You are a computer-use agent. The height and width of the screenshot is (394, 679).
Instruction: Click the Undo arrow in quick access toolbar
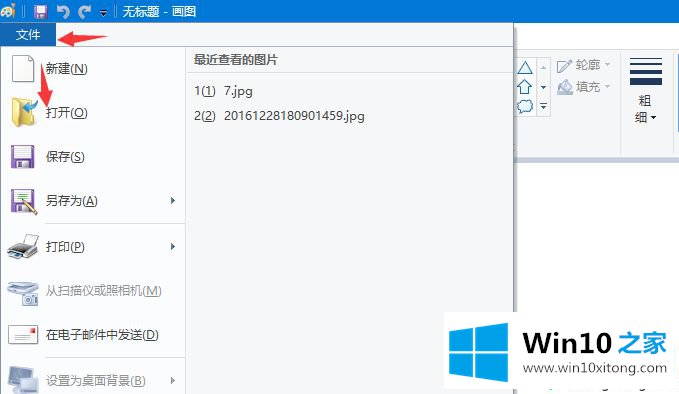(x=63, y=12)
